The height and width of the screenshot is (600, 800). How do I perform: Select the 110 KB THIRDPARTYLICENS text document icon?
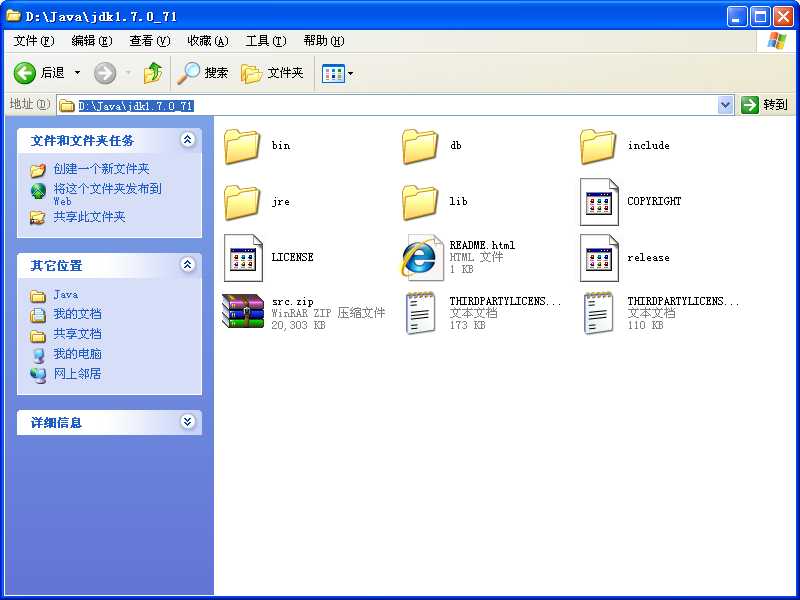pos(598,313)
